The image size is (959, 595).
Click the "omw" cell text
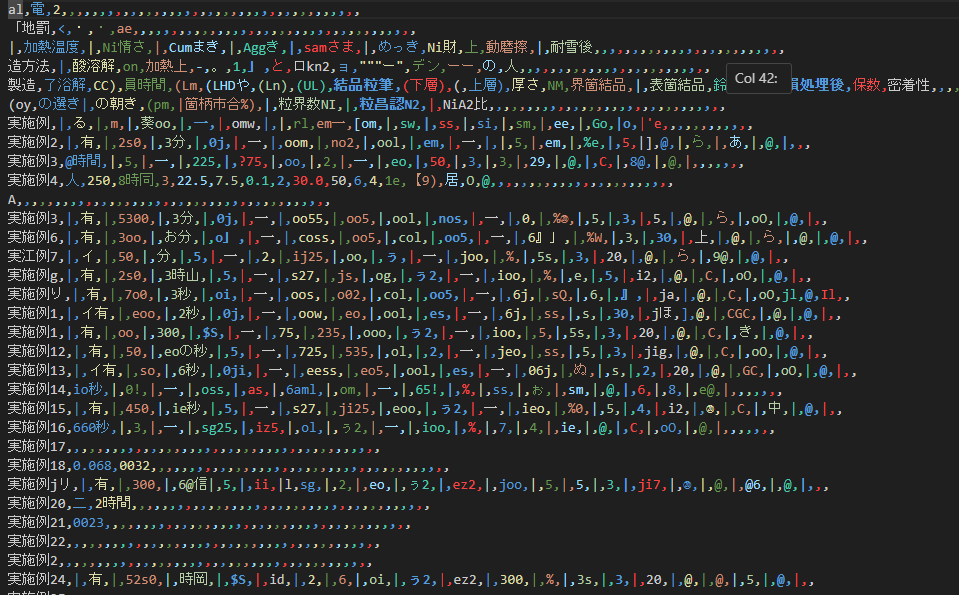pos(243,124)
